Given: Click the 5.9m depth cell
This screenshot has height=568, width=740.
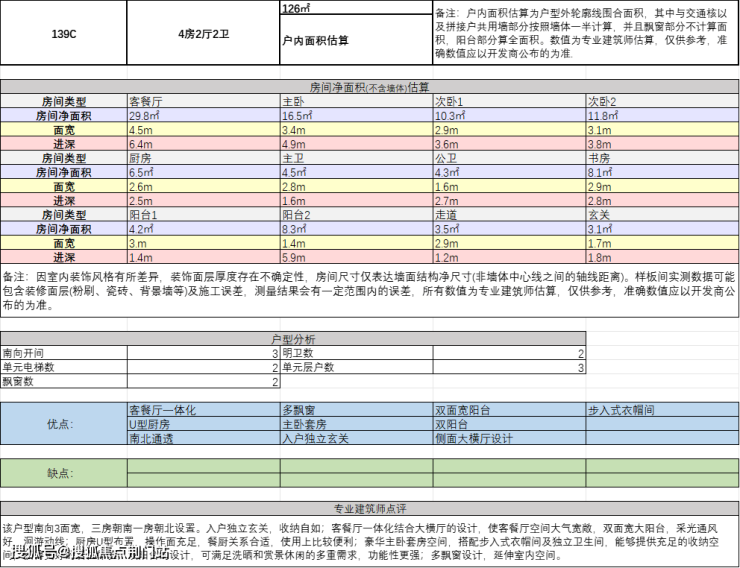Looking at the screenshot, I should (357, 257).
